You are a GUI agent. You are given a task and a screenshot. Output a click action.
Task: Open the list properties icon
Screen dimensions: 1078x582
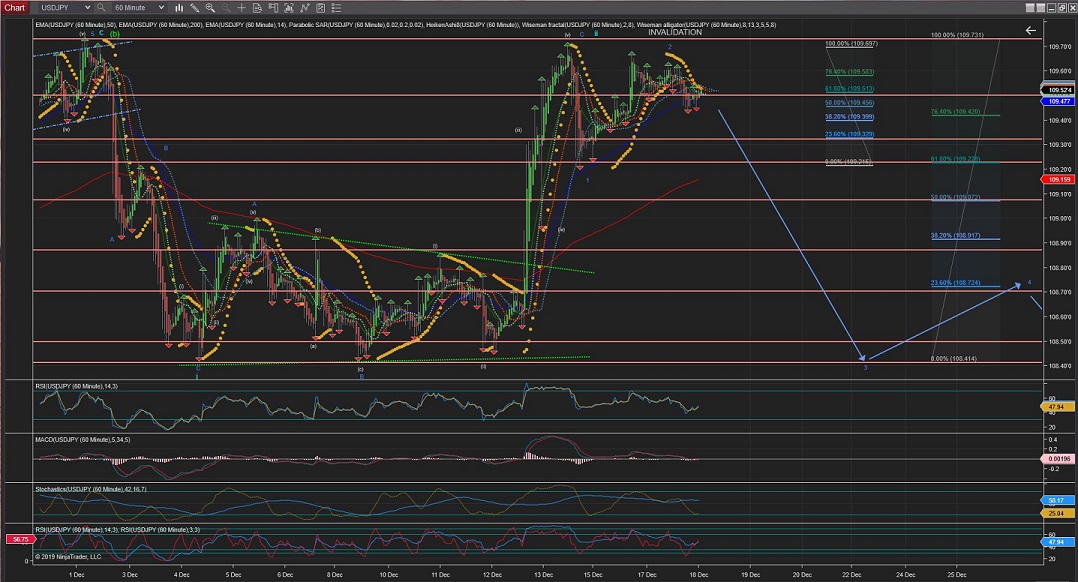[336, 8]
